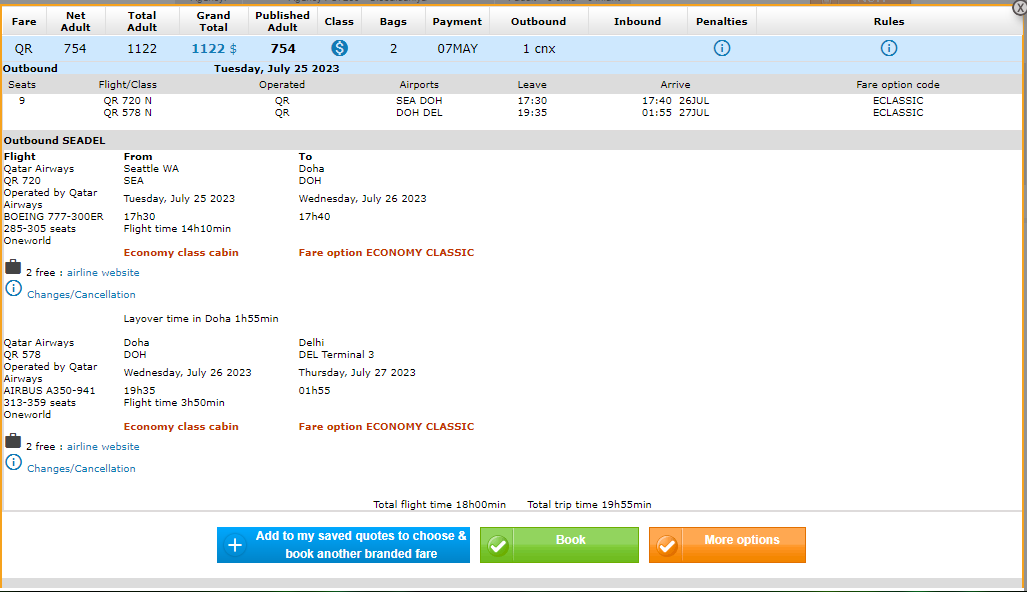Click the 1122 $ grand total price
This screenshot has height=592, width=1027.
point(212,48)
